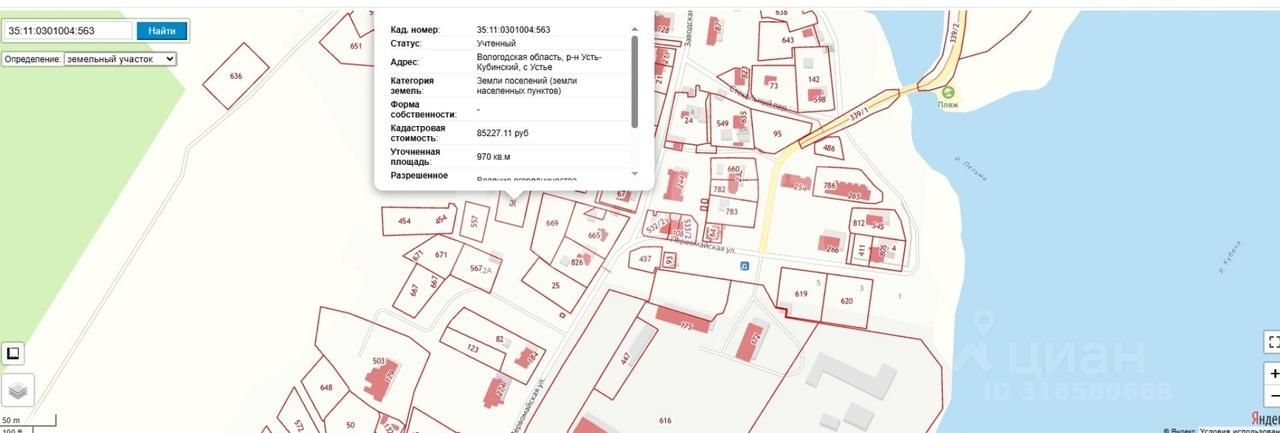
Task: Select parcel 669 on the map
Action: click(x=552, y=223)
